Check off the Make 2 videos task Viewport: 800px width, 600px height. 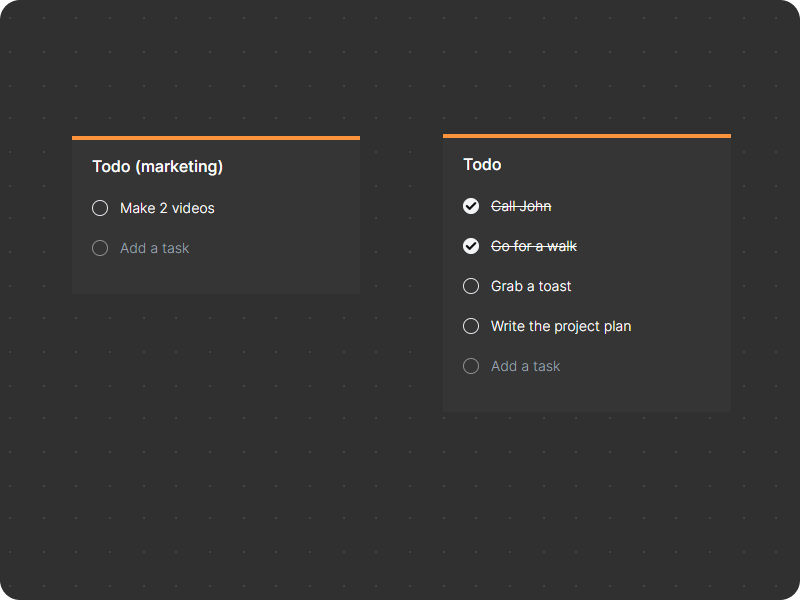coord(100,208)
